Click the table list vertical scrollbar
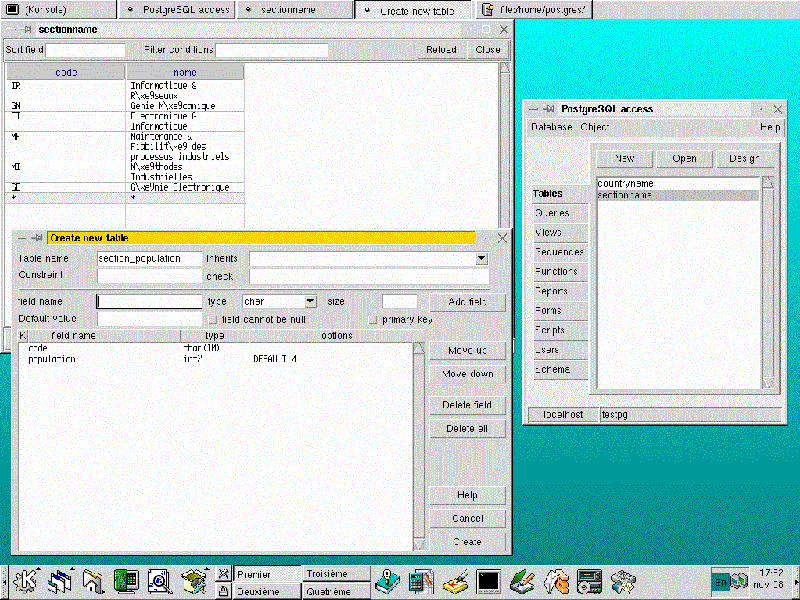Viewport: 800px width, 600px height. [768, 280]
